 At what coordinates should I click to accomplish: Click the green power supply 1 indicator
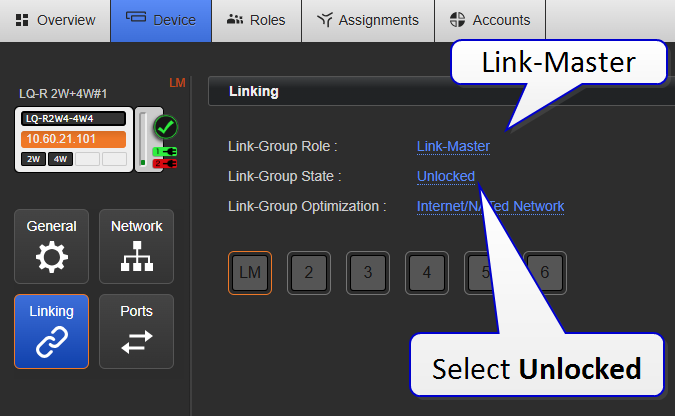click(164, 151)
